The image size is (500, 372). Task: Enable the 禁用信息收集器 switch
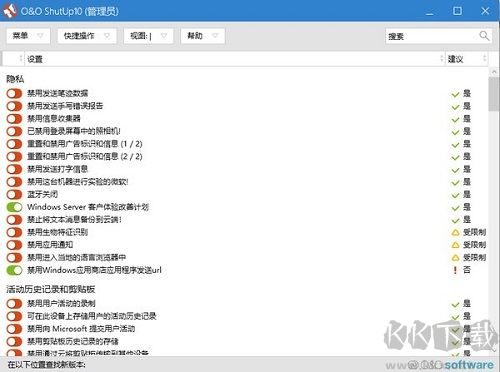pyautogui.click(x=14, y=119)
